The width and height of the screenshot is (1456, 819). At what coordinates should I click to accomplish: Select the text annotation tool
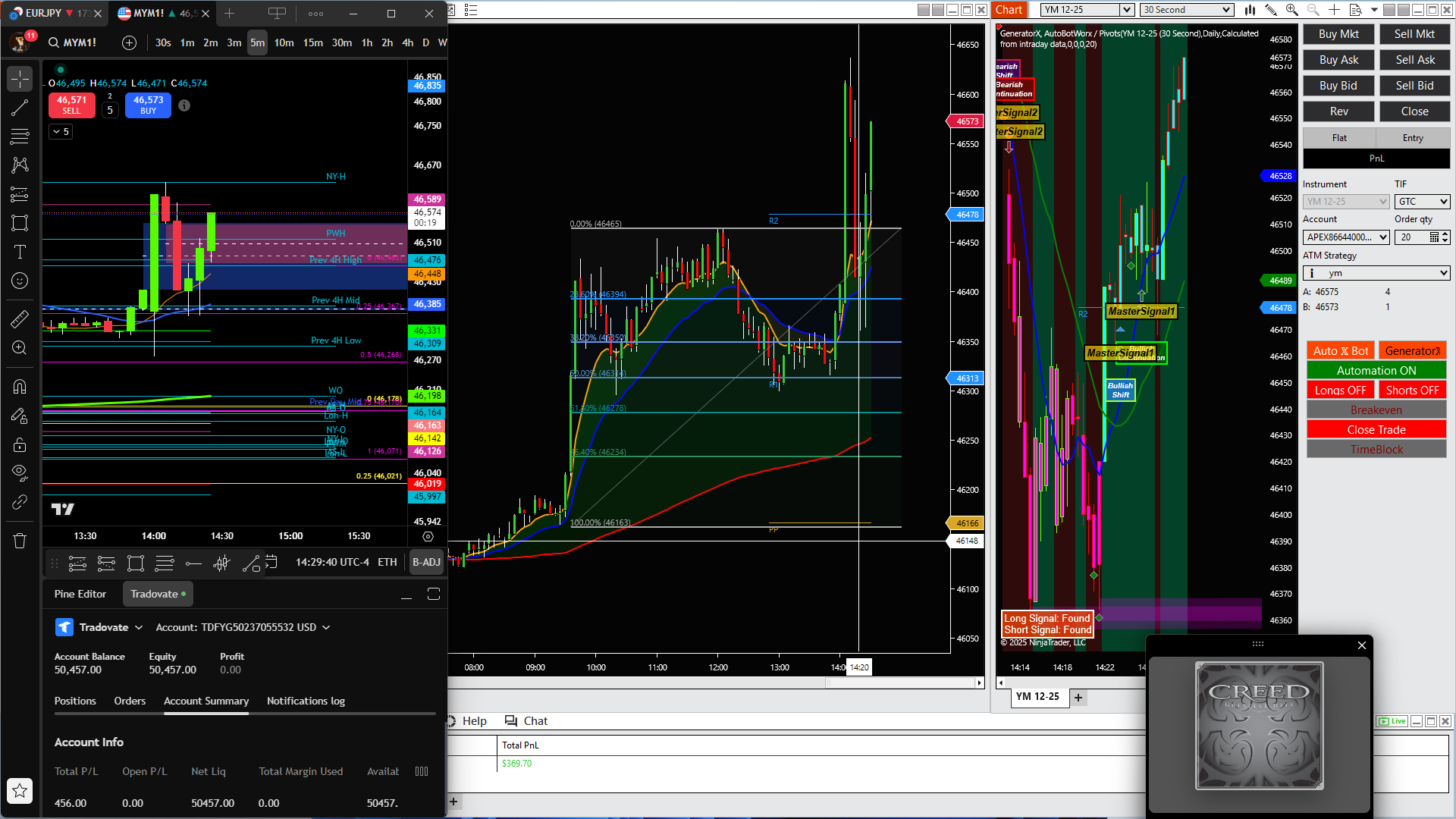point(20,252)
